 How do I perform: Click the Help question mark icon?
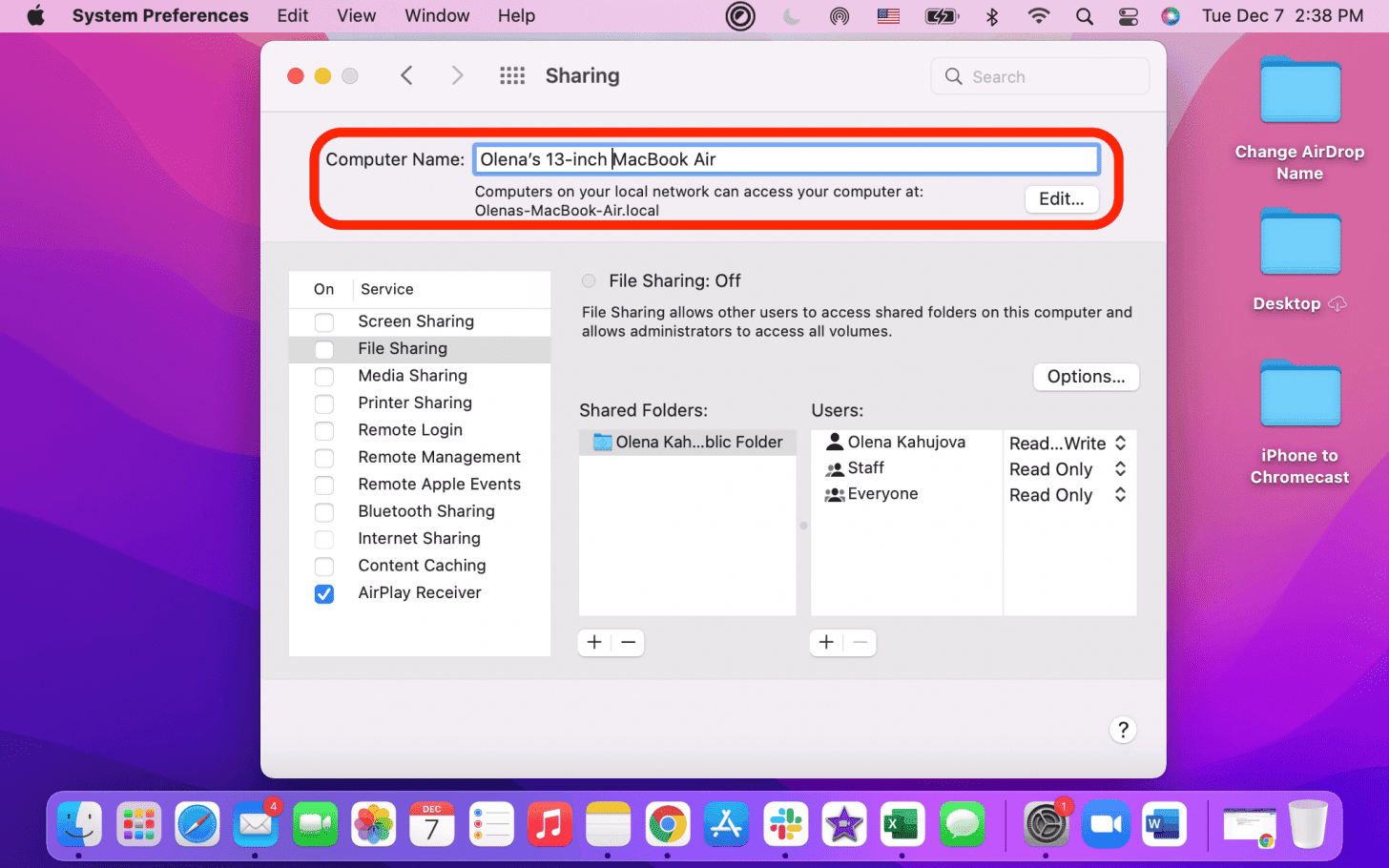(x=1123, y=730)
